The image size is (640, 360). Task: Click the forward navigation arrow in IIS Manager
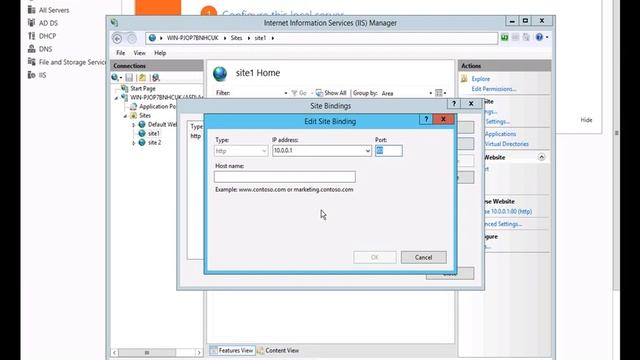point(131,38)
